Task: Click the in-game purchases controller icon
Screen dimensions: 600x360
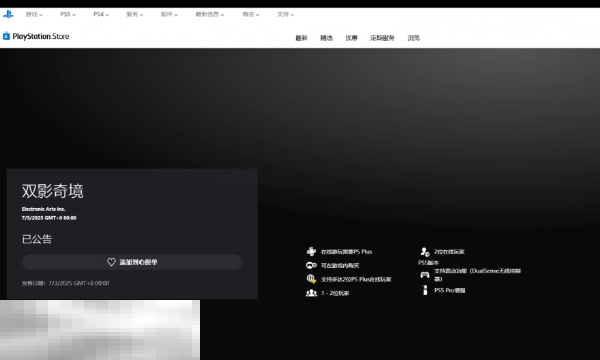Action: coord(311,265)
